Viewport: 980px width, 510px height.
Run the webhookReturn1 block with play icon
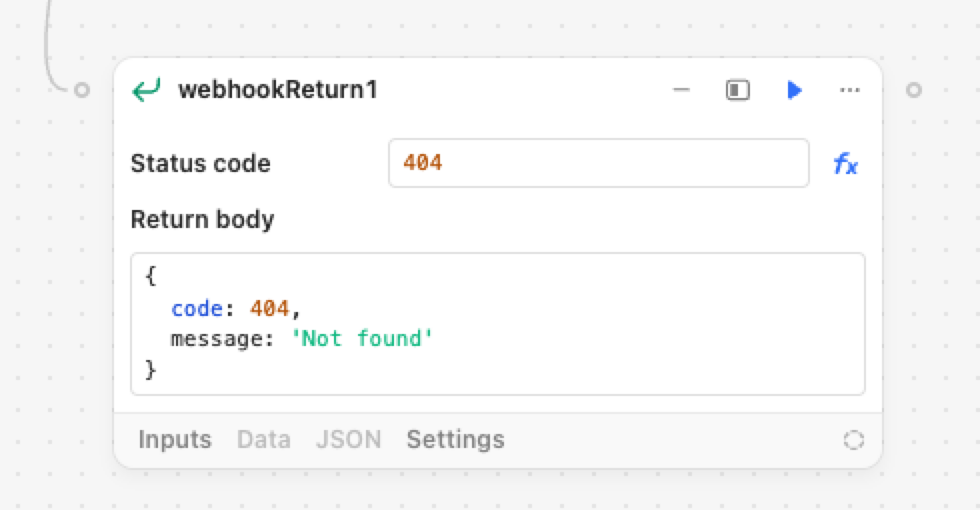pos(794,90)
